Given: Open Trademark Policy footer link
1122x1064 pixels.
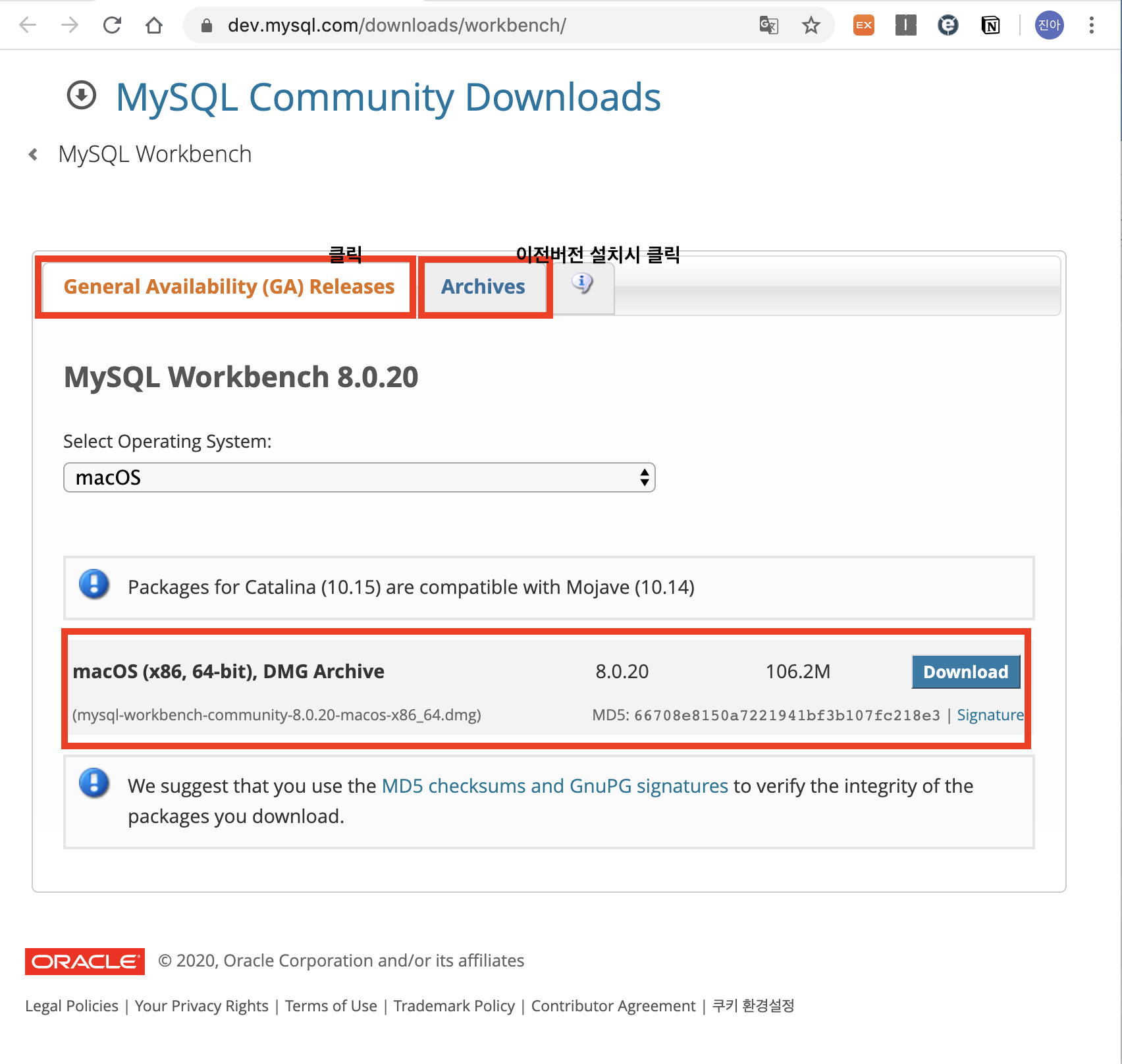Looking at the screenshot, I should [454, 1006].
